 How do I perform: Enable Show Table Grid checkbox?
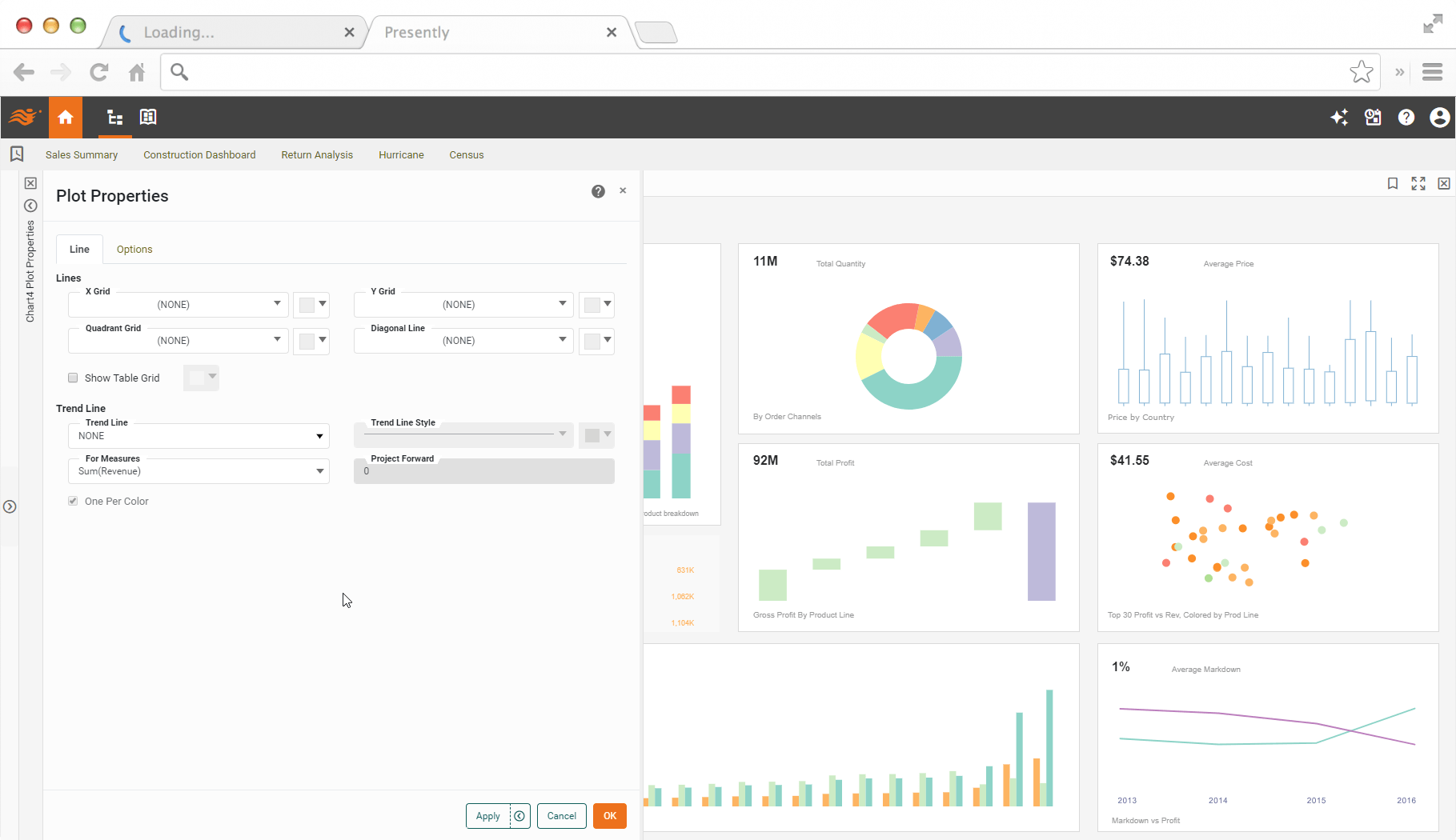click(x=73, y=378)
